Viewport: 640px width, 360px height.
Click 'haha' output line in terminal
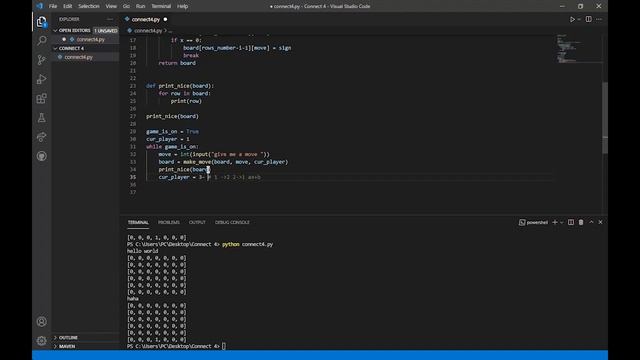tap(133, 299)
